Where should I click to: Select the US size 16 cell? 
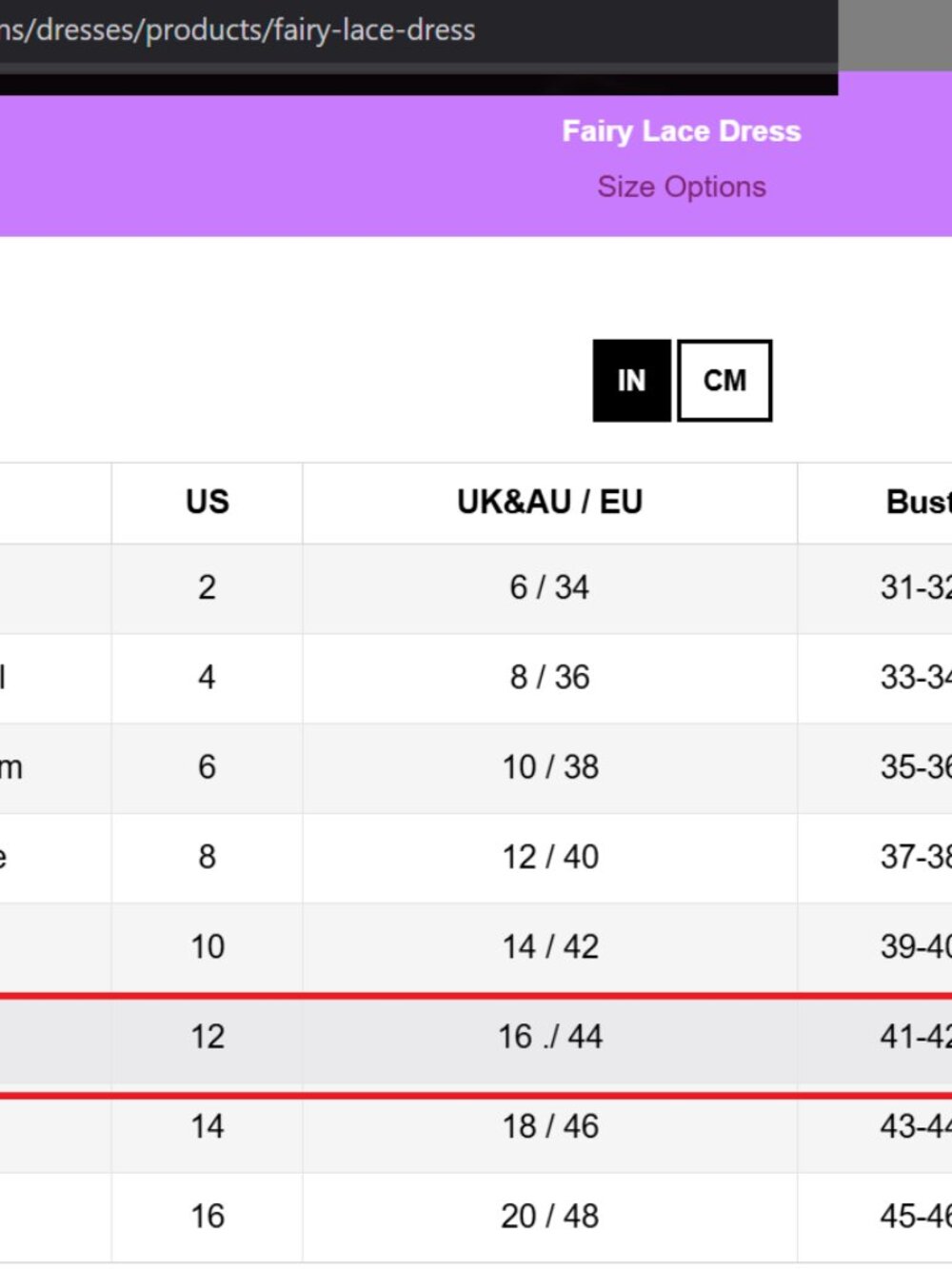(x=208, y=1216)
